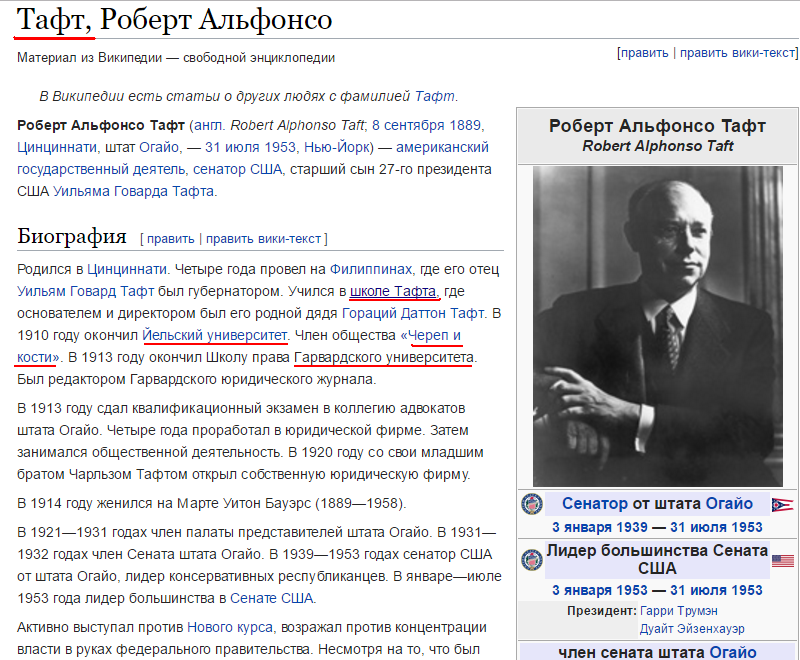Viewport: 800px width, 660px height.
Task: Click 'Лидер большинства Сената США' infobox heading
Action: point(657,560)
